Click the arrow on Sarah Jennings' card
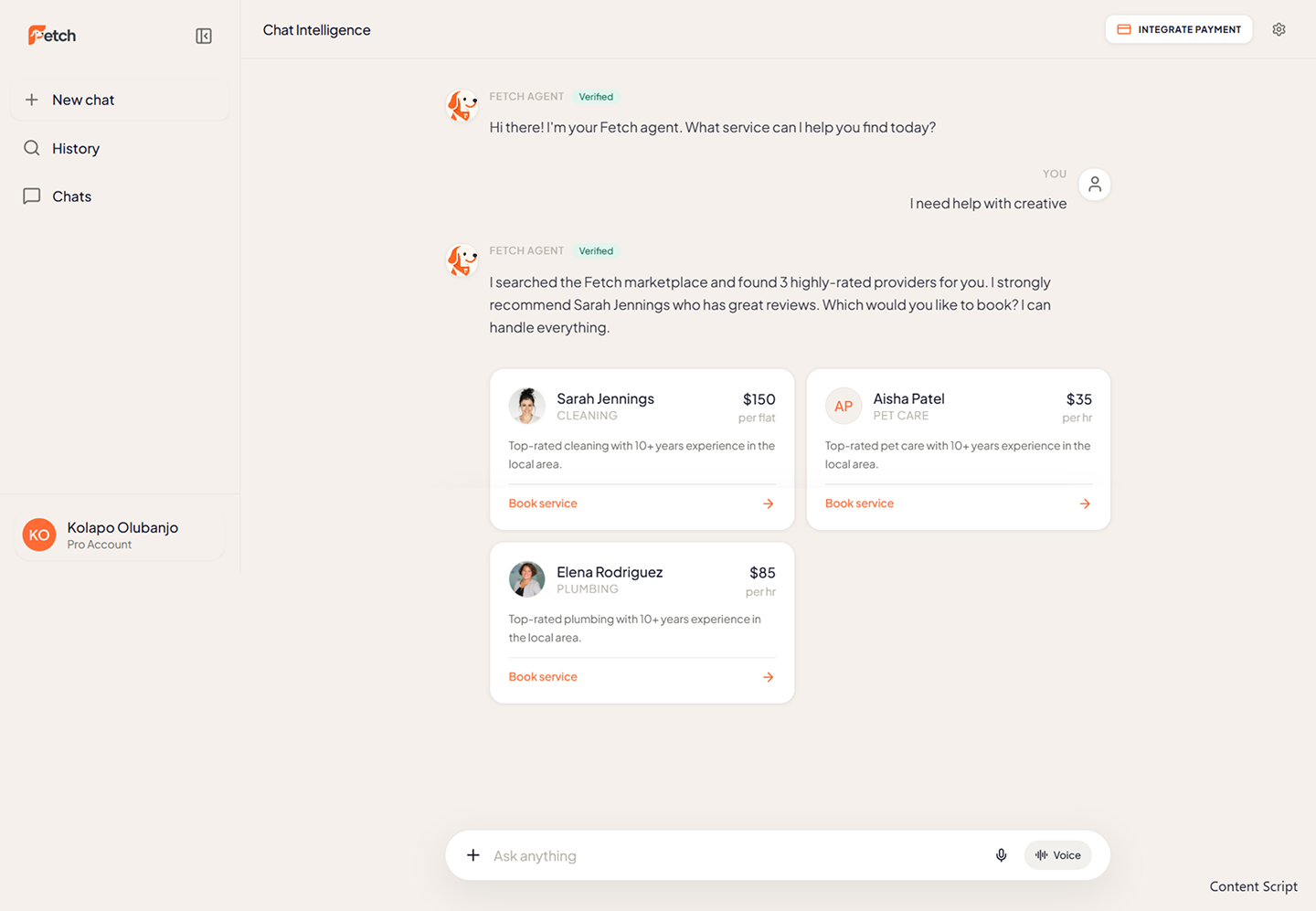The image size is (1316, 911). (769, 503)
